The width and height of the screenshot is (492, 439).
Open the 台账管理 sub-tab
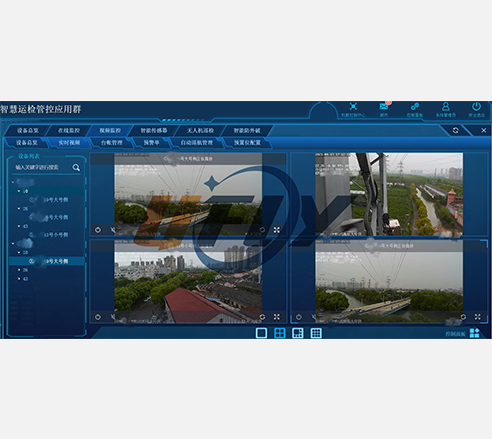(x=112, y=143)
